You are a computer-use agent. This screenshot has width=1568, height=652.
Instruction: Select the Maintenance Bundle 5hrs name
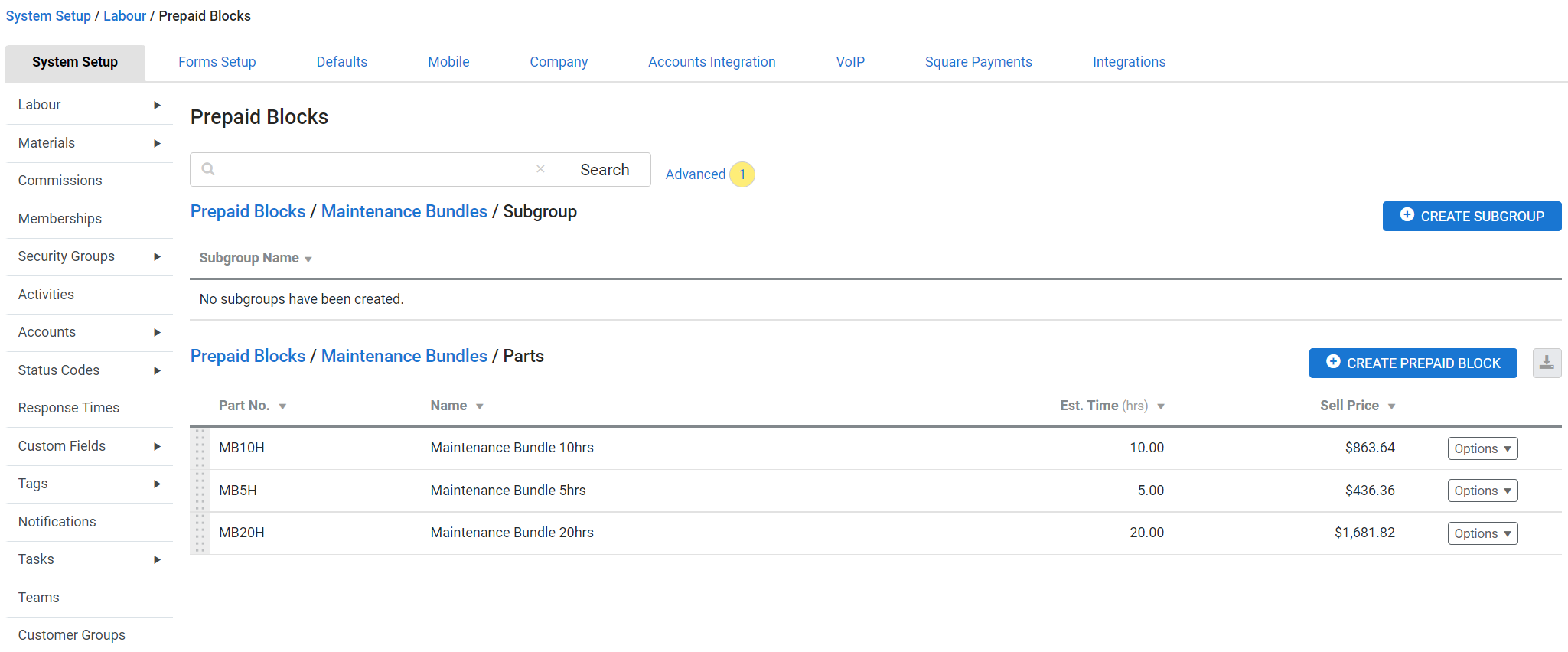pyautogui.click(x=508, y=491)
